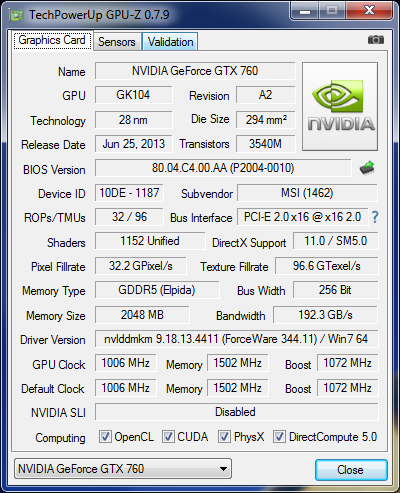Click the Bus Width field 256 Bit

tap(336, 290)
